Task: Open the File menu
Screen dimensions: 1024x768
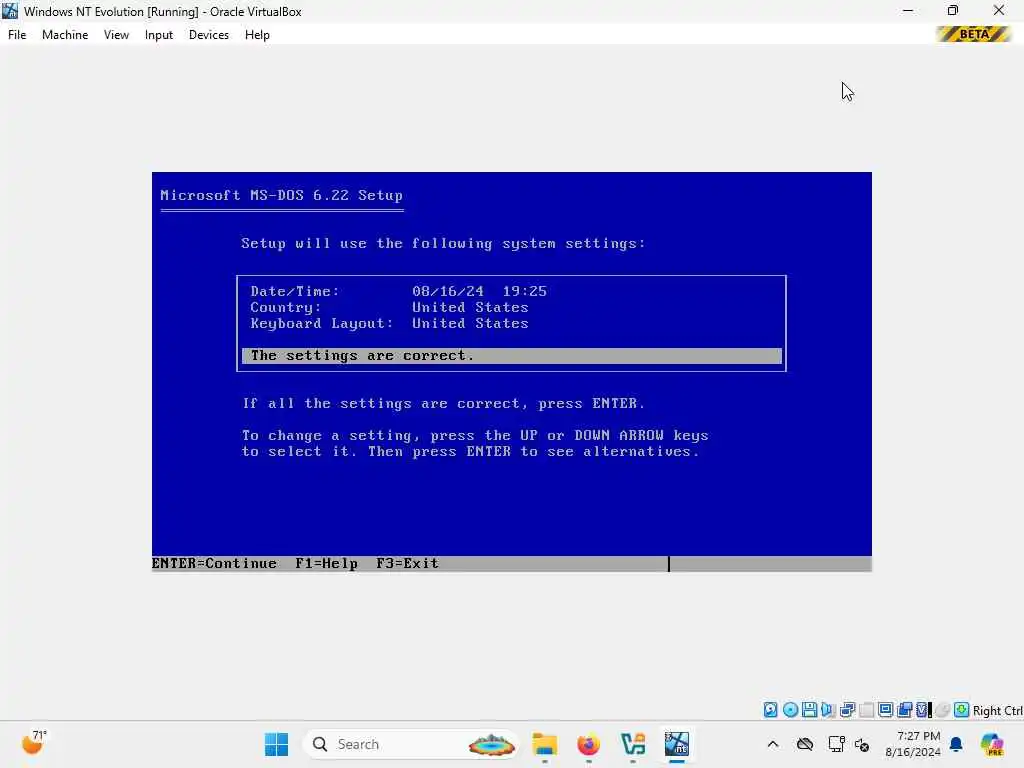Action: point(17,35)
